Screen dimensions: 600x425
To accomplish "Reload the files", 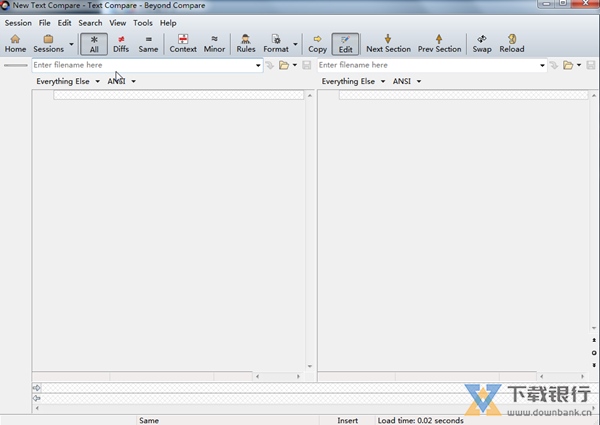I will click(x=511, y=43).
